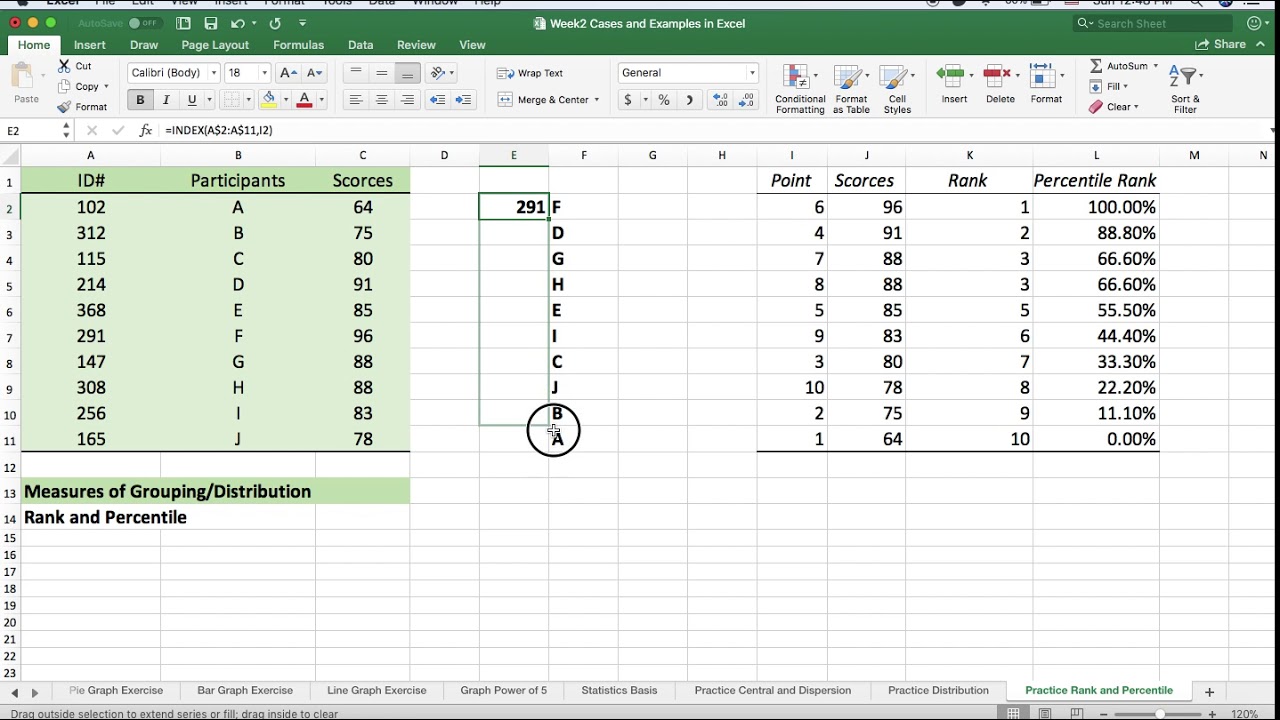Switch to the Formulas ribbon tab

[x=298, y=45]
